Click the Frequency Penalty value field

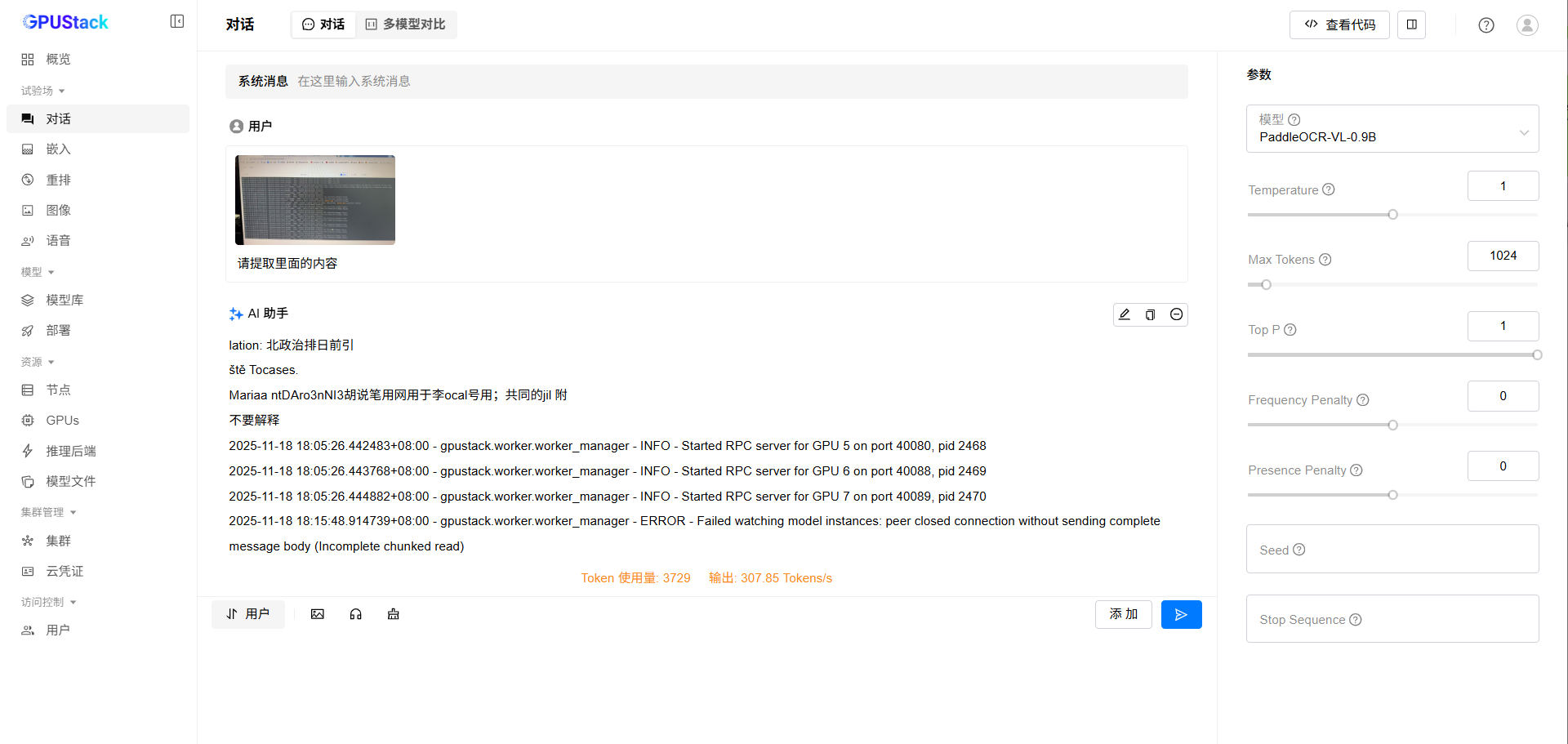click(x=1503, y=396)
